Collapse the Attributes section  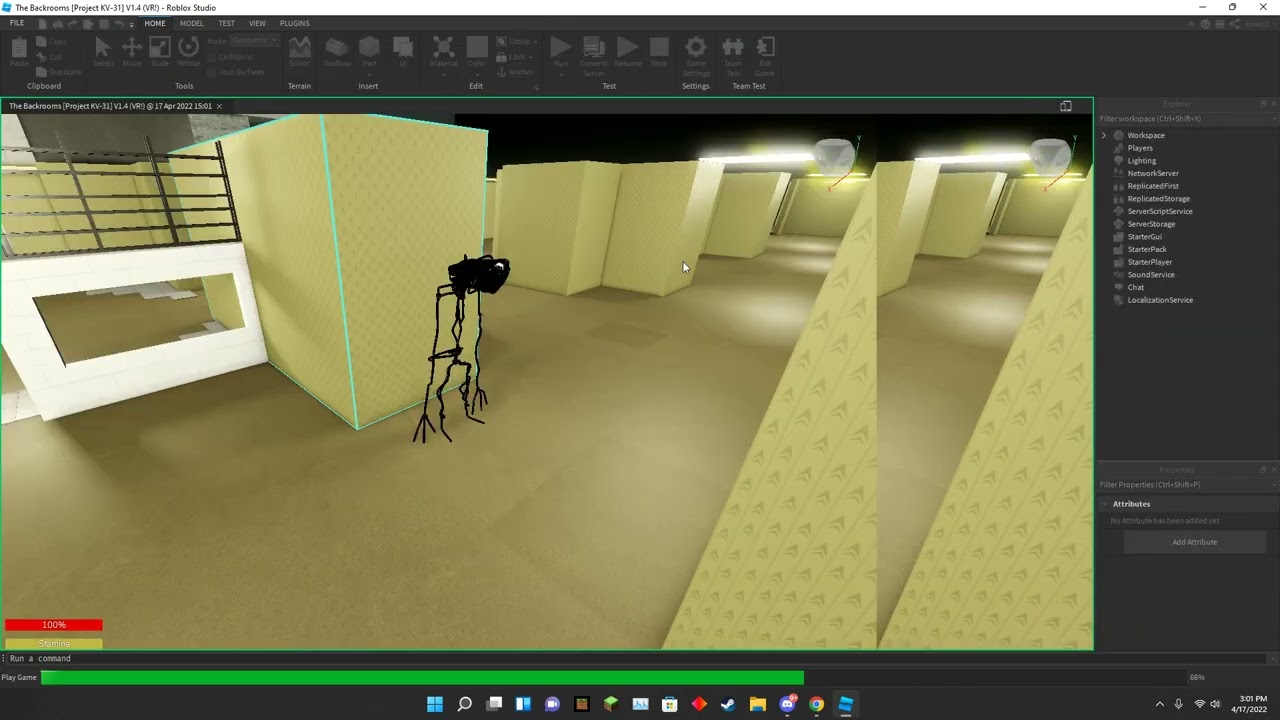click(1105, 504)
